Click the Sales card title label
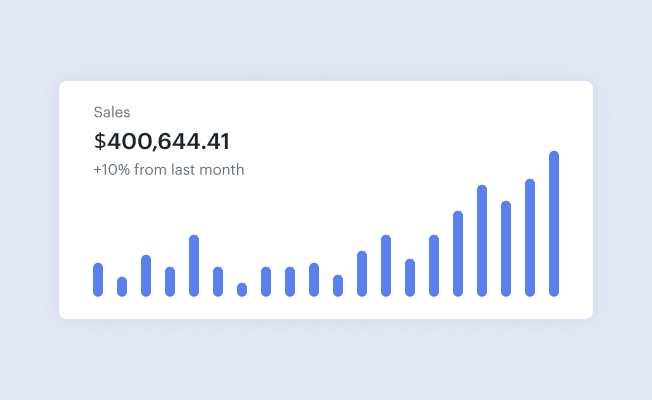Image resolution: width=652 pixels, height=400 pixels. point(112,112)
